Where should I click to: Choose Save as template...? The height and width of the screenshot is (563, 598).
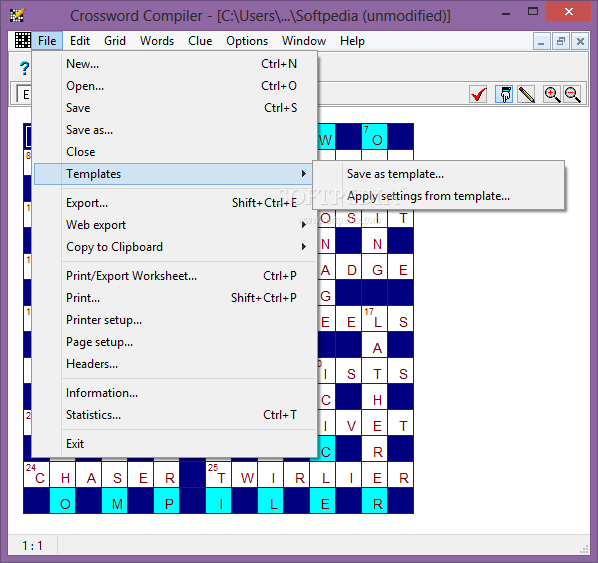439,174
